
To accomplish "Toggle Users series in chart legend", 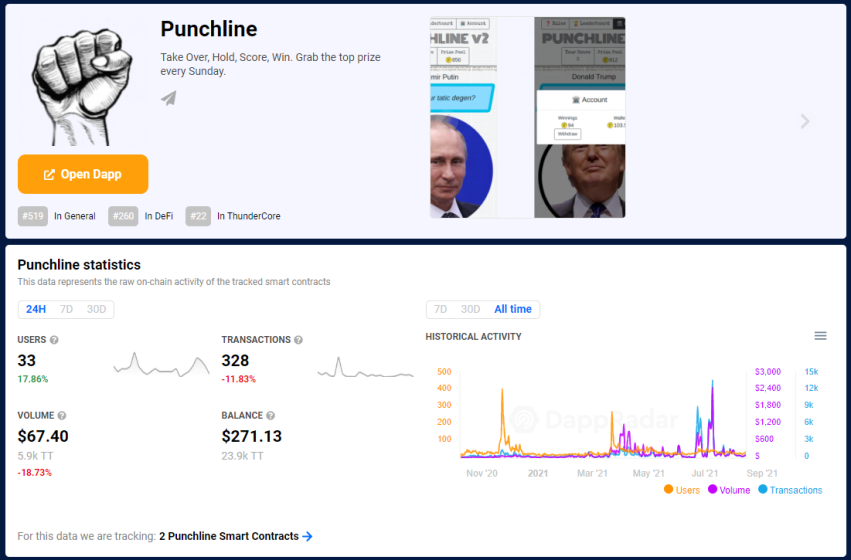I will coord(682,490).
